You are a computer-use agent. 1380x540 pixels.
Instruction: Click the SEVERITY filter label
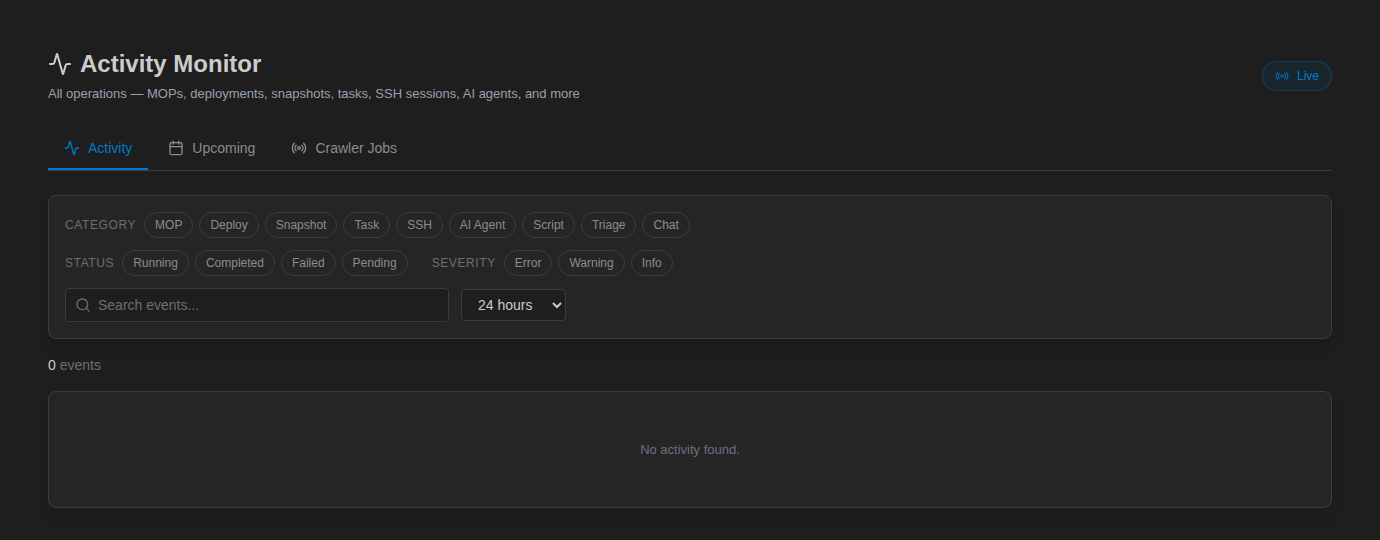(x=464, y=263)
